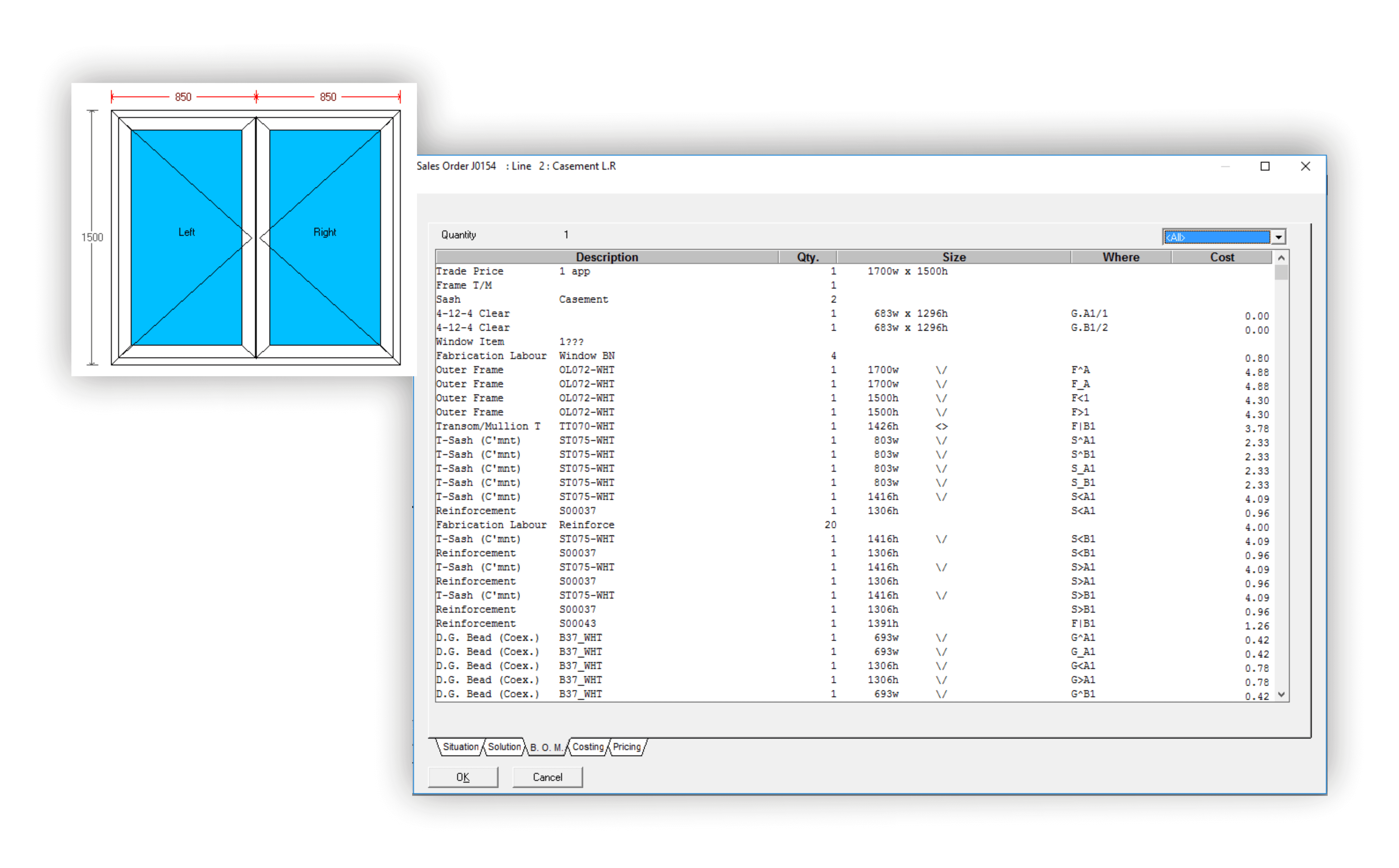Viewport: 1399px width, 868px height.
Task: Click the Where column header
Action: coord(1120,257)
